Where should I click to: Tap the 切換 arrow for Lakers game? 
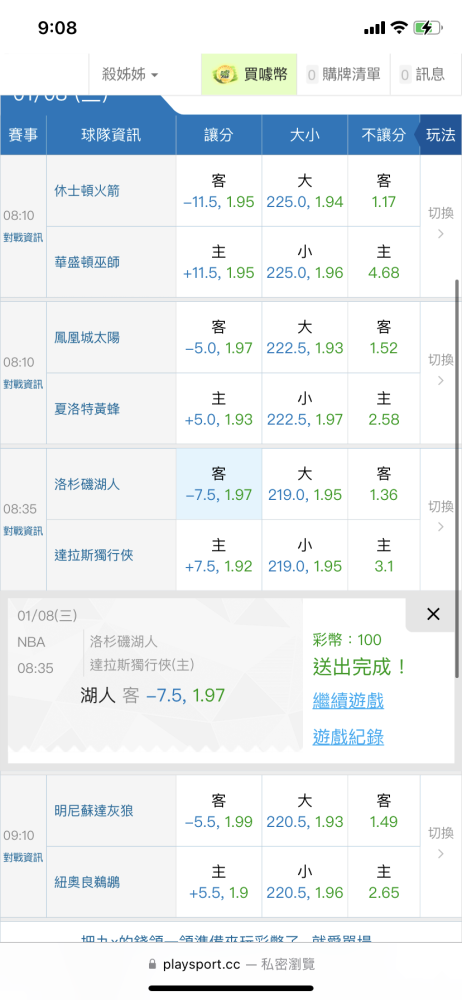tap(441, 516)
